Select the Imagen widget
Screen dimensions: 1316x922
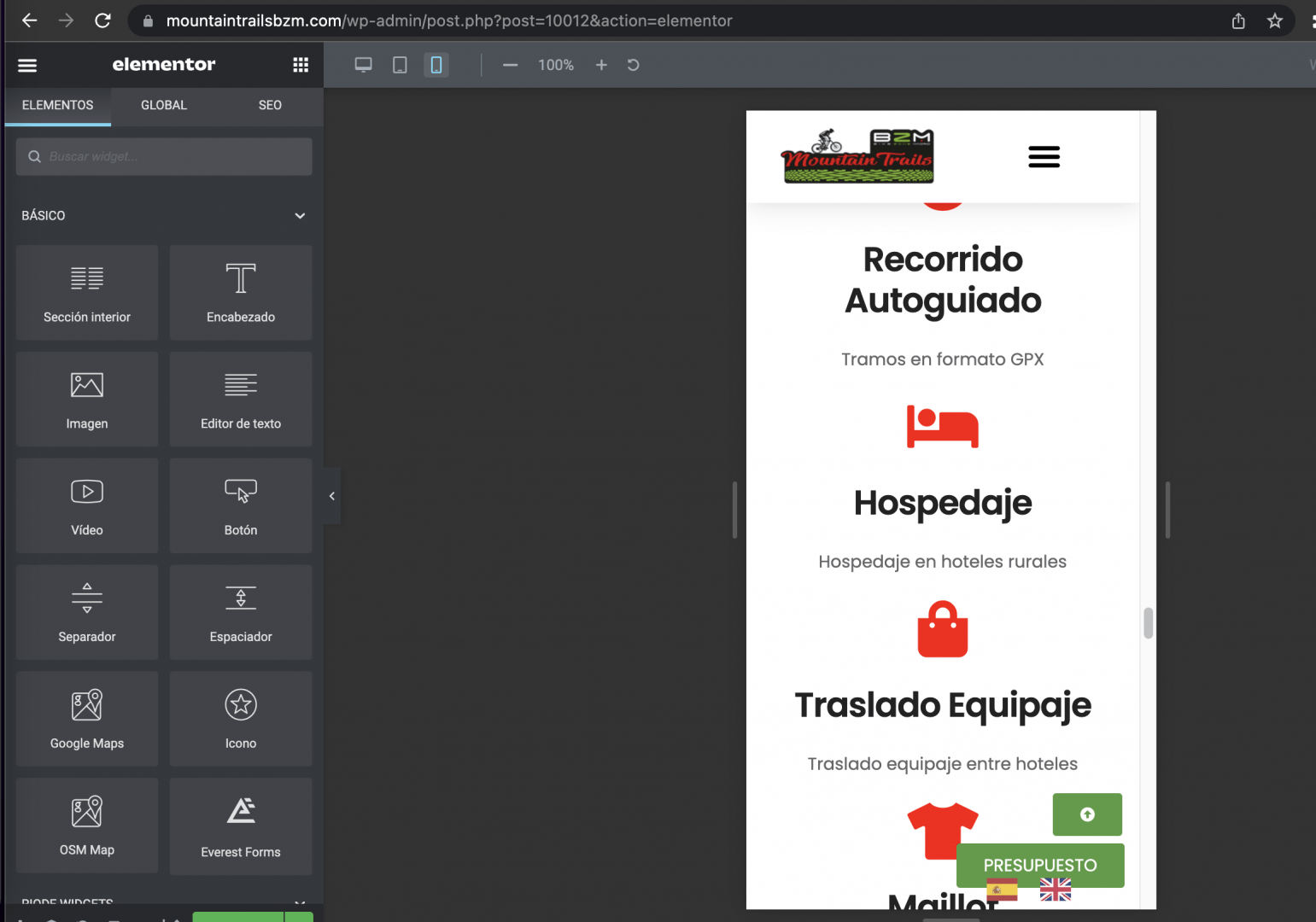(x=87, y=400)
